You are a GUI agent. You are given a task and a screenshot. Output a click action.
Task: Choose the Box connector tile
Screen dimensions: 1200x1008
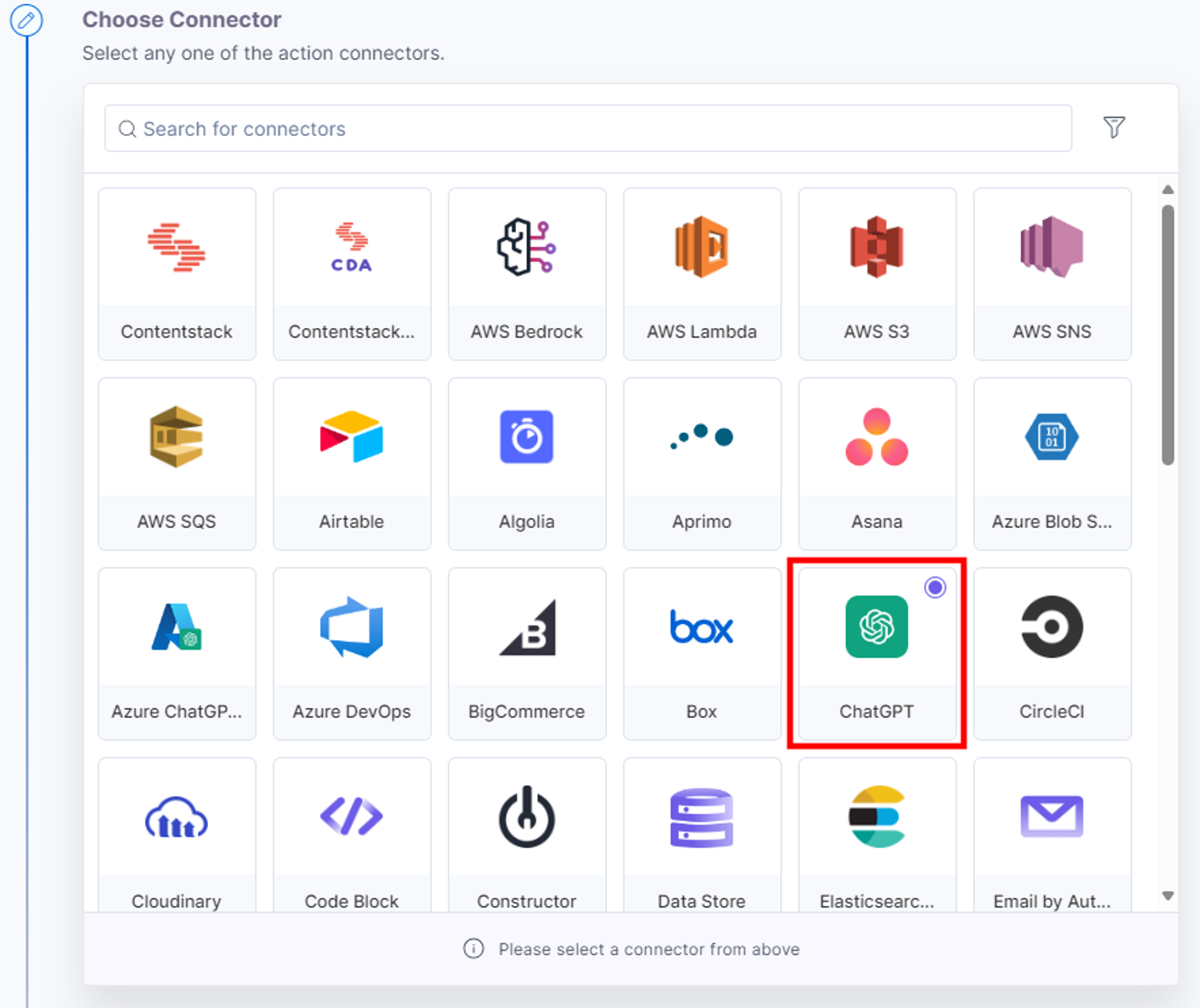point(702,653)
